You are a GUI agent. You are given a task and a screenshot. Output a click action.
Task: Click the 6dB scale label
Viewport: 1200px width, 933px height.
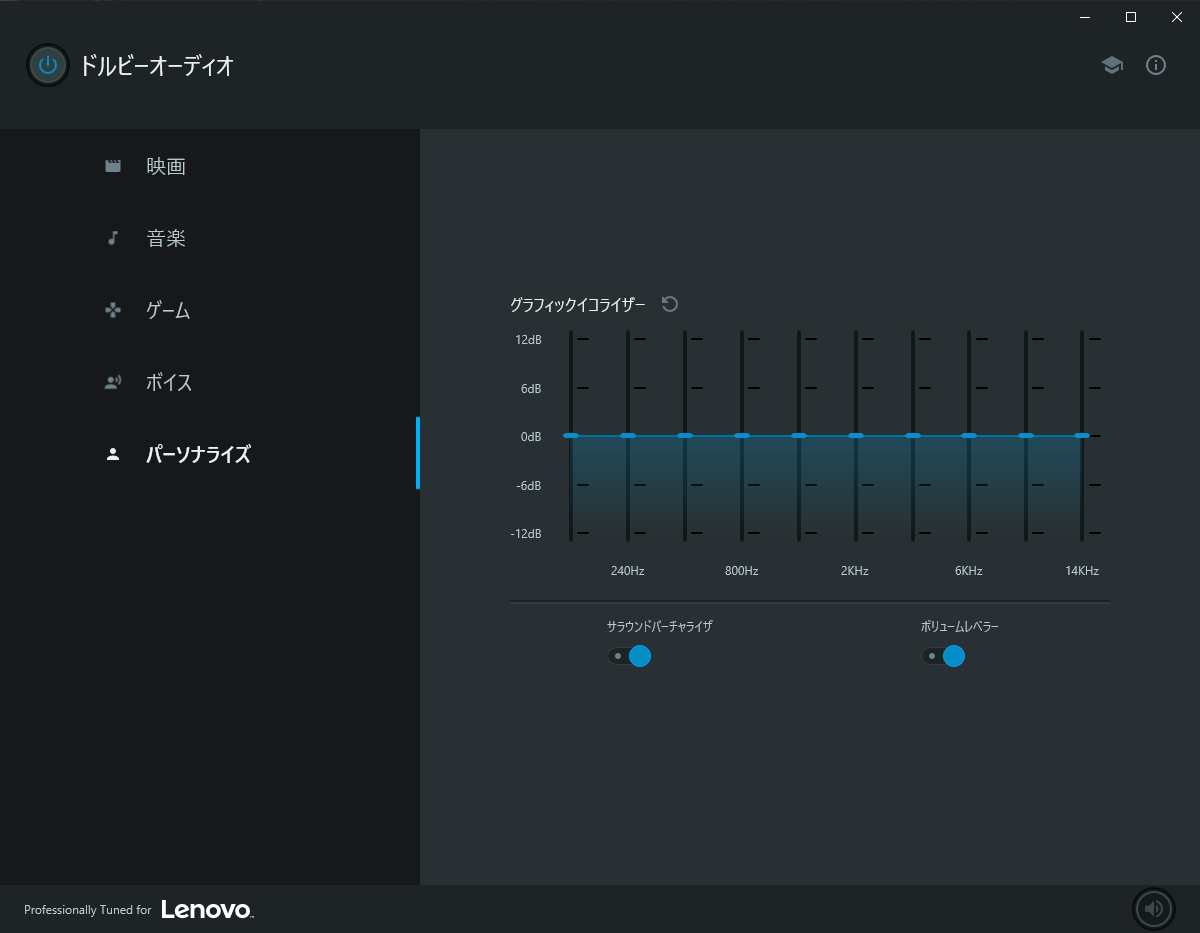pos(531,388)
